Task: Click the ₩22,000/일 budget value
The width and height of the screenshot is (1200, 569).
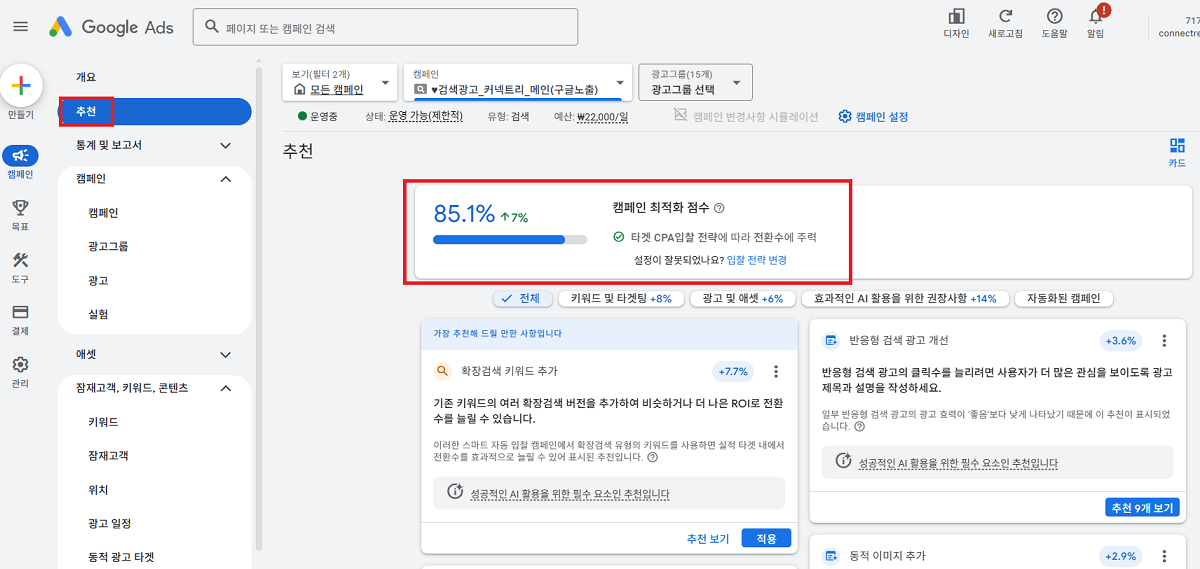Action: (x=603, y=116)
